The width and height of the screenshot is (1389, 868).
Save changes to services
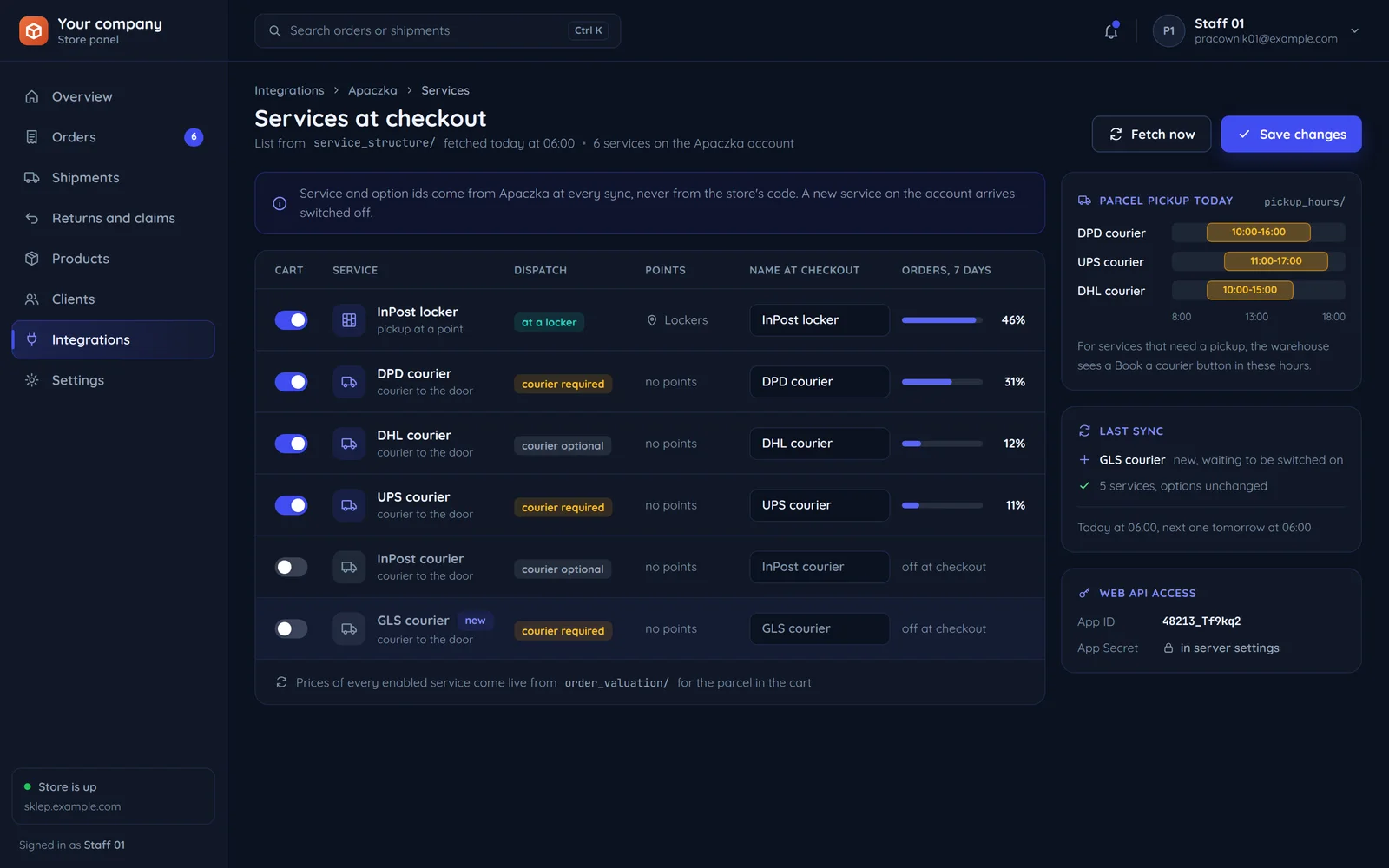click(1291, 135)
